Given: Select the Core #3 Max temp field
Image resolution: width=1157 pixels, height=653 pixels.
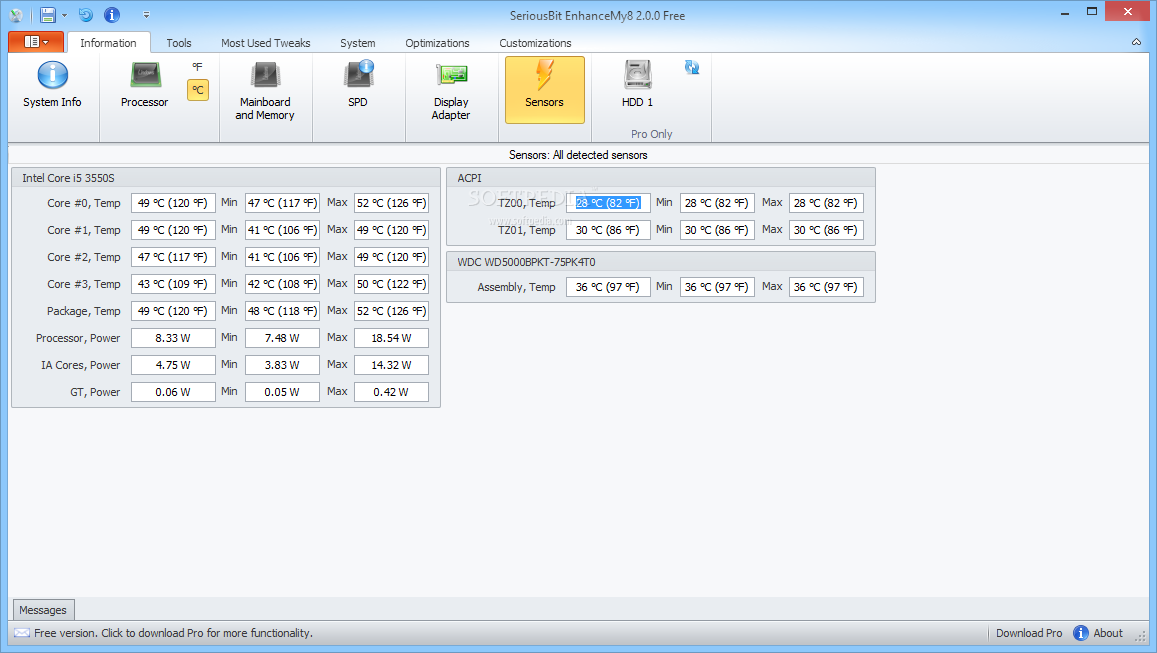Looking at the screenshot, I should click(392, 284).
